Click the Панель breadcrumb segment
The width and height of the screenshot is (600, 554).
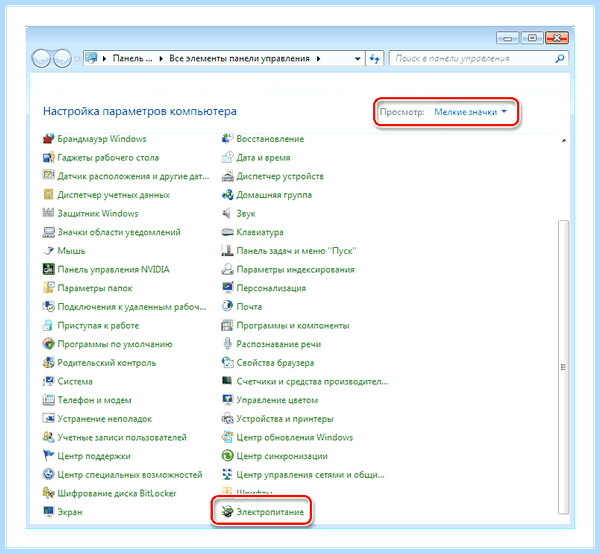pyautogui.click(x=132, y=59)
